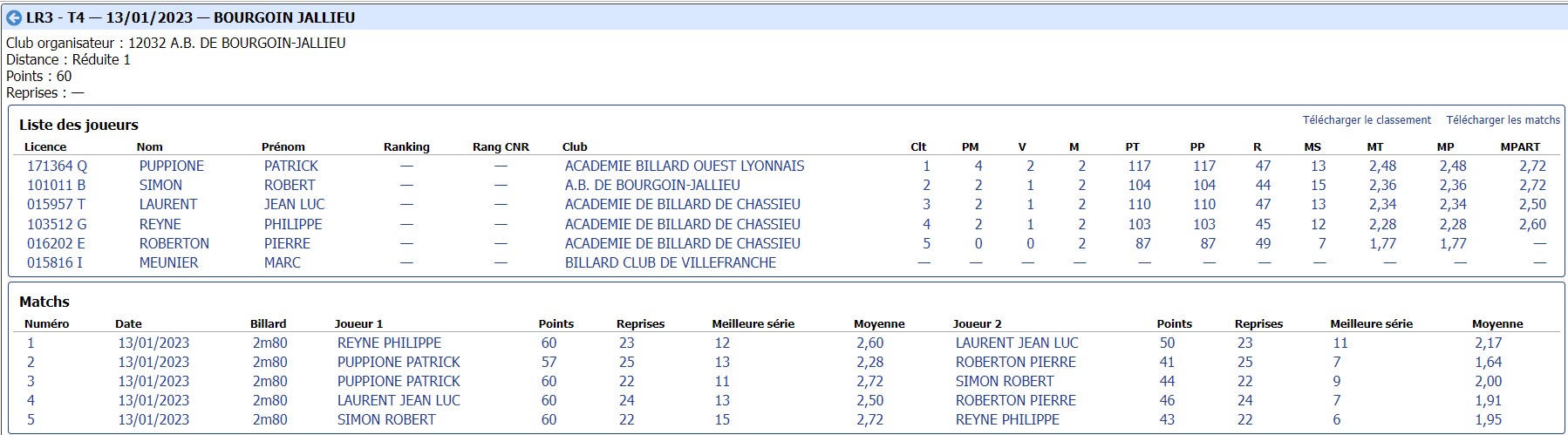This screenshot has width=1568, height=435.
Task: Select licence 171364 Q
Action: coord(57,166)
